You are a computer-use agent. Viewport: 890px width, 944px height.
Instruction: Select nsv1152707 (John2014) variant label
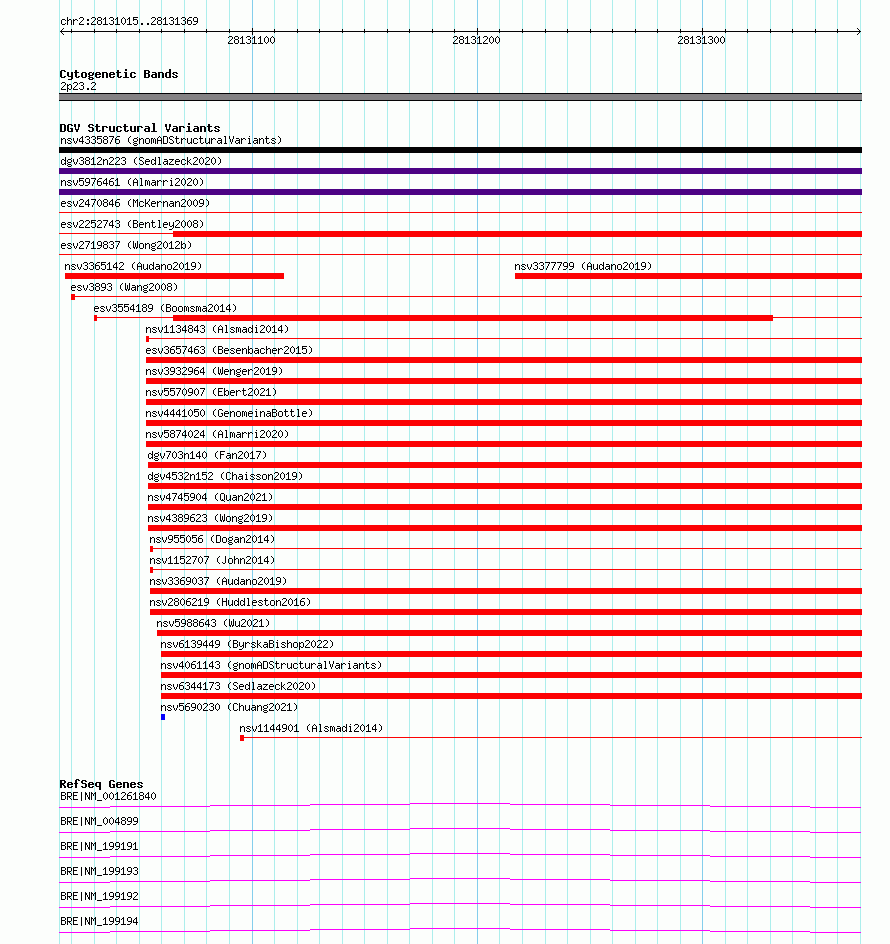coord(212,560)
